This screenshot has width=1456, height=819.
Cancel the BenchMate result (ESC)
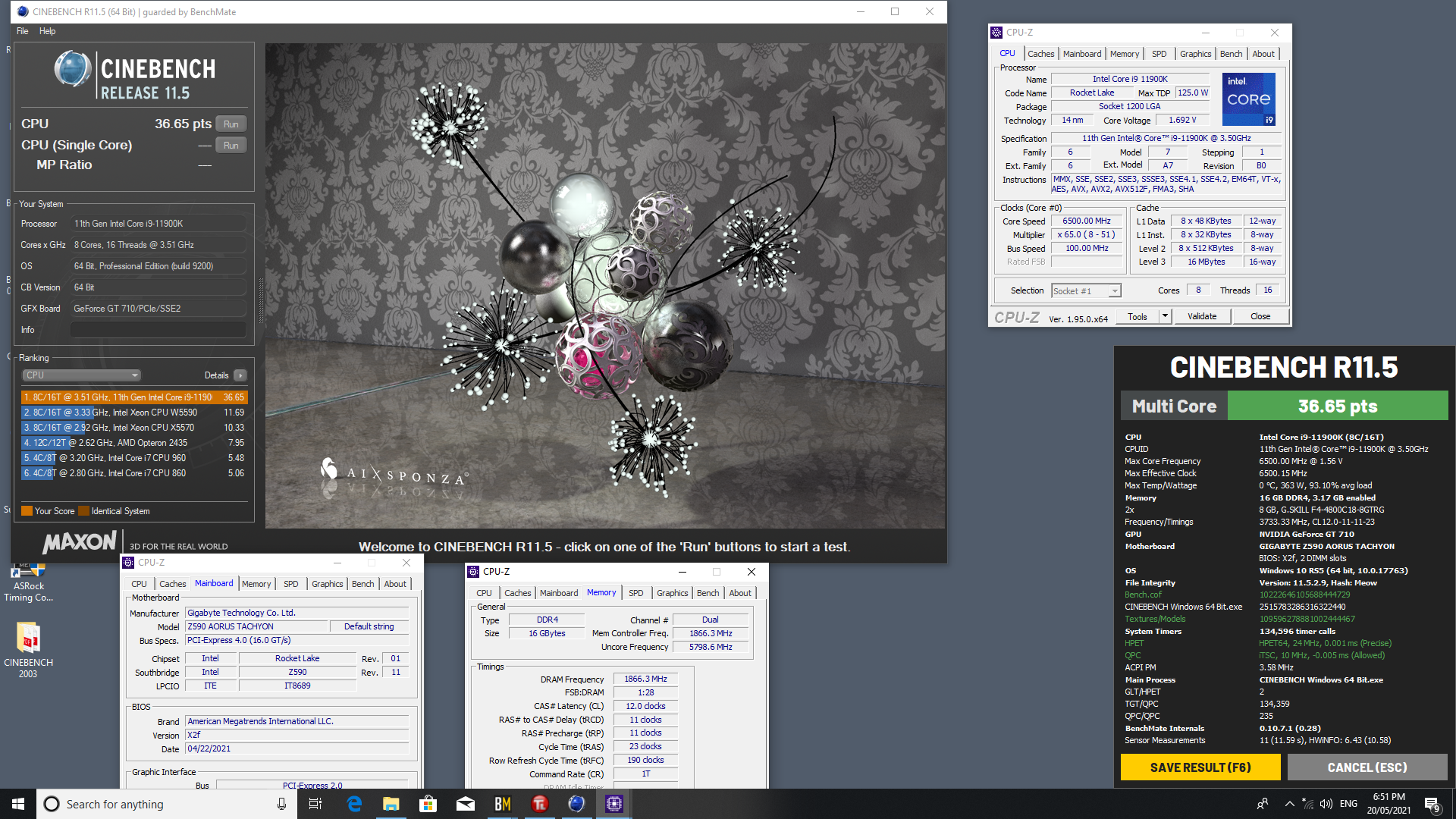pos(1367,767)
